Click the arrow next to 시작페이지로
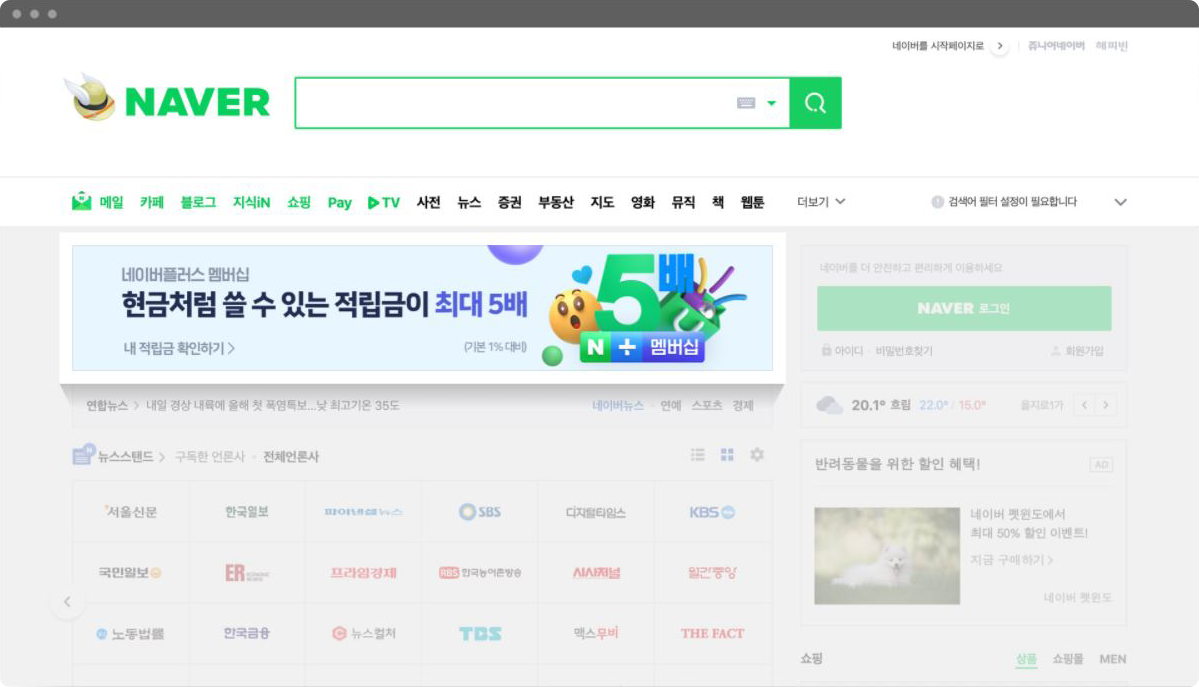 (1000, 46)
